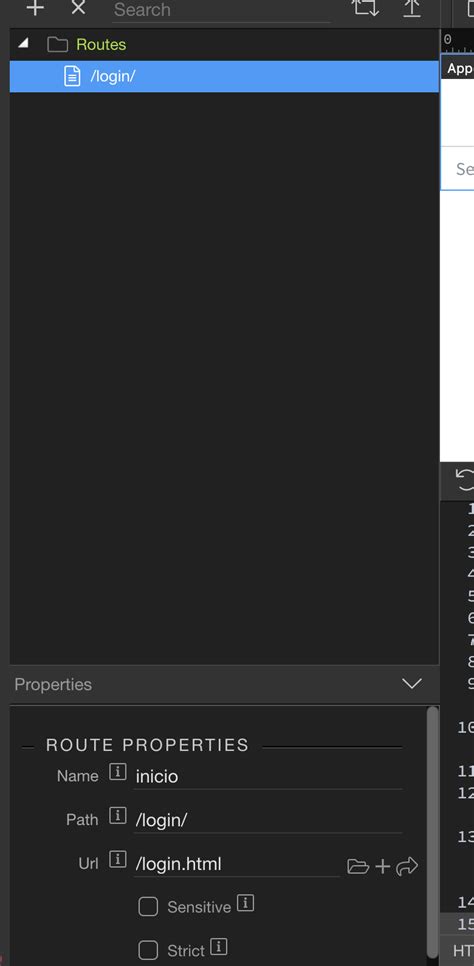Click the curved arrow icon beside Url
Viewport: 474px width, 966px height.
[407, 866]
